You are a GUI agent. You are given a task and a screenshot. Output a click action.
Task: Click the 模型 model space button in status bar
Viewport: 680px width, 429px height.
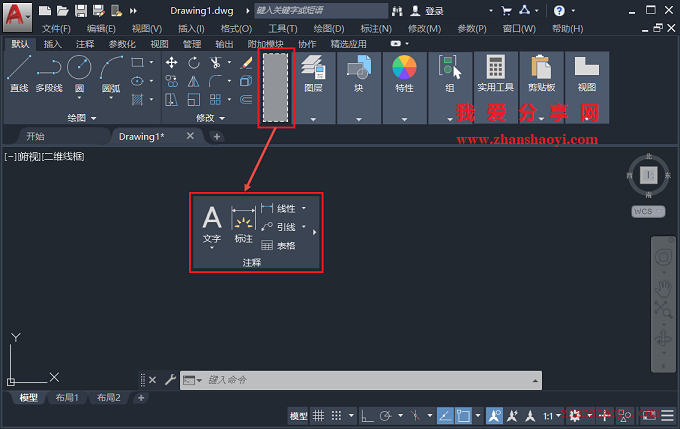299,416
